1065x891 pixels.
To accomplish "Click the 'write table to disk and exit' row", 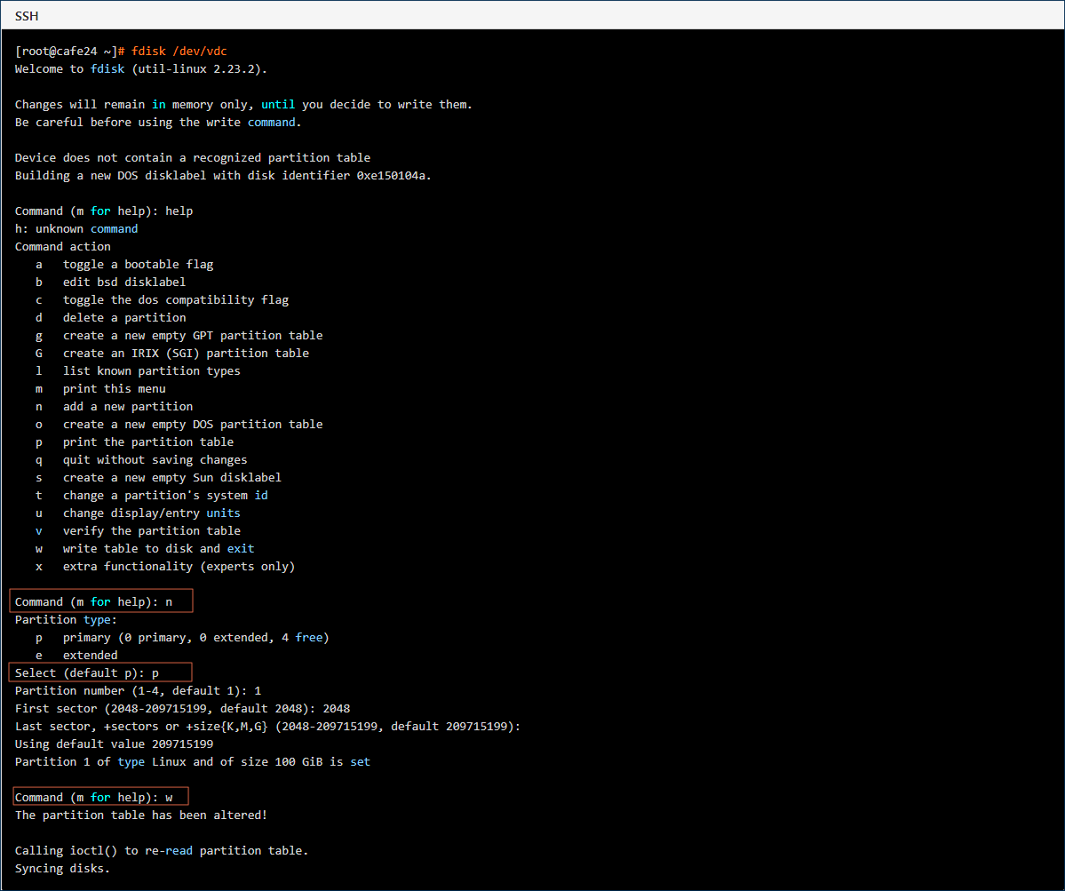I will pyautogui.click(x=145, y=548).
